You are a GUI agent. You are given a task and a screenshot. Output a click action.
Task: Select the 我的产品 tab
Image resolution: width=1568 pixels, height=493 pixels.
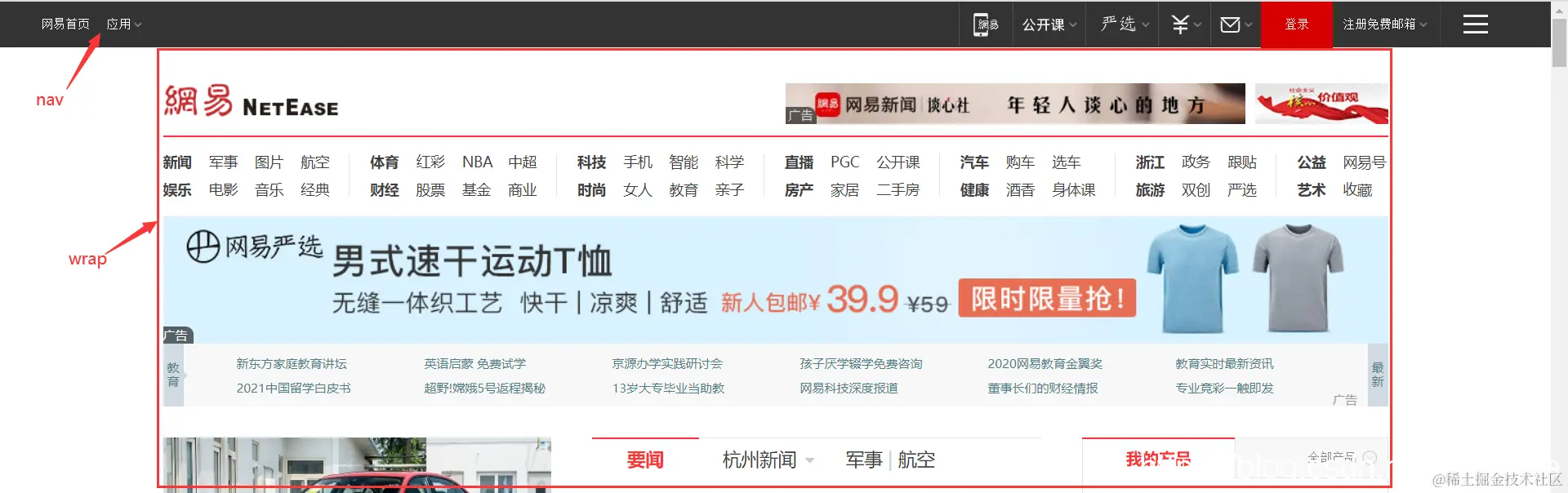pyautogui.click(x=1158, y=460)
